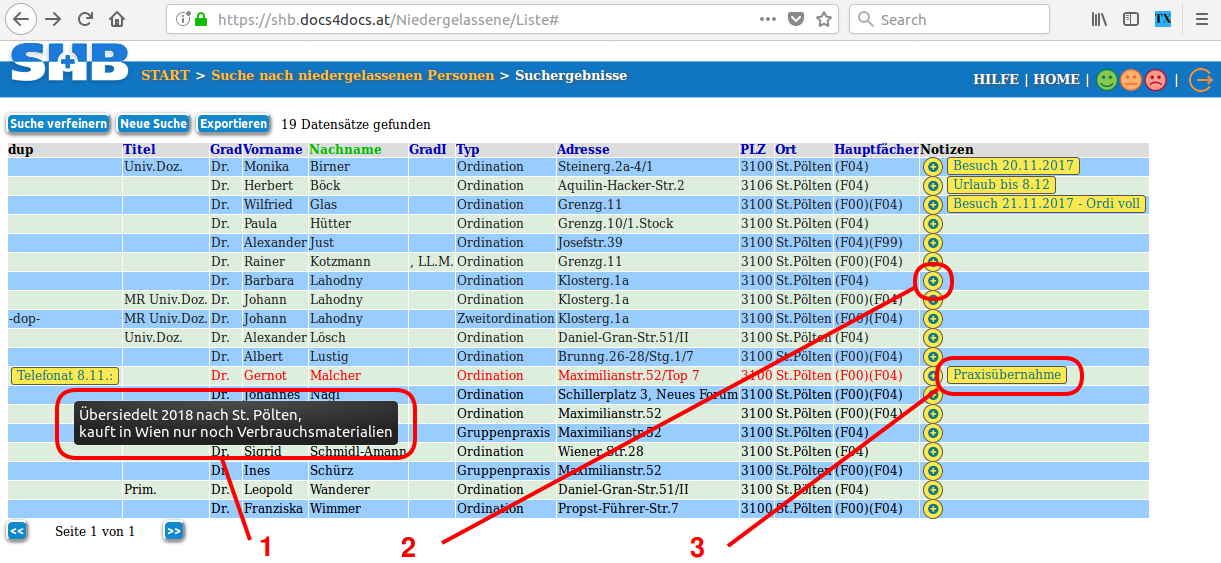The width and height of the screenshot is (1221, 563).
Task: Sort table by Nachname column header
Action: point(345,150)
